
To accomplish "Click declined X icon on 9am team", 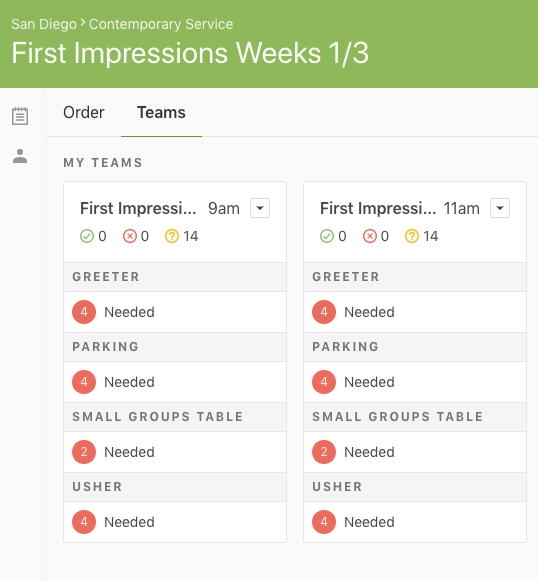I will (130, 236).
